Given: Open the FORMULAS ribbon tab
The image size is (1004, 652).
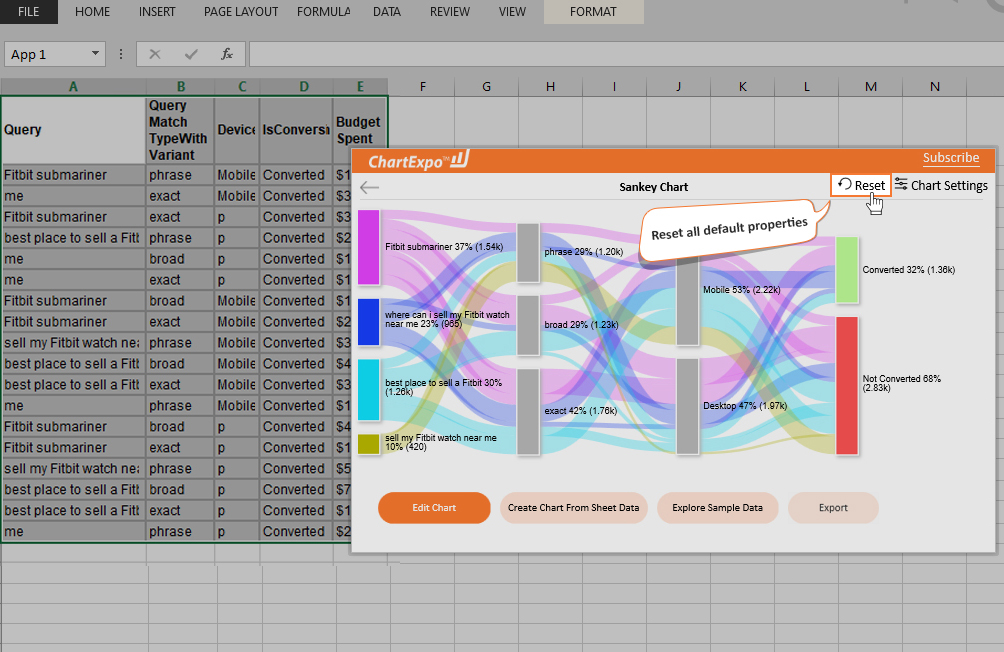Looking at the screenshot, I should pos(323,12).
